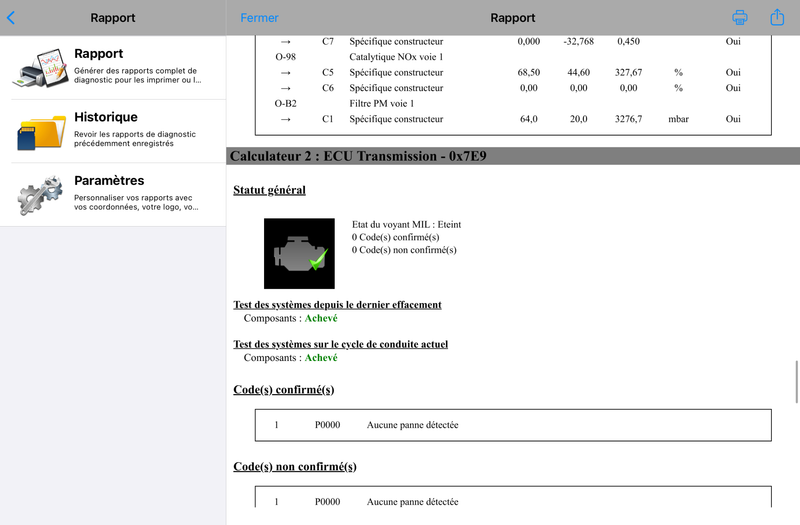The image size is (800, 525).
Task: Select P0000 in the non-confirmed codes table
Action: (x=327, y=502)
